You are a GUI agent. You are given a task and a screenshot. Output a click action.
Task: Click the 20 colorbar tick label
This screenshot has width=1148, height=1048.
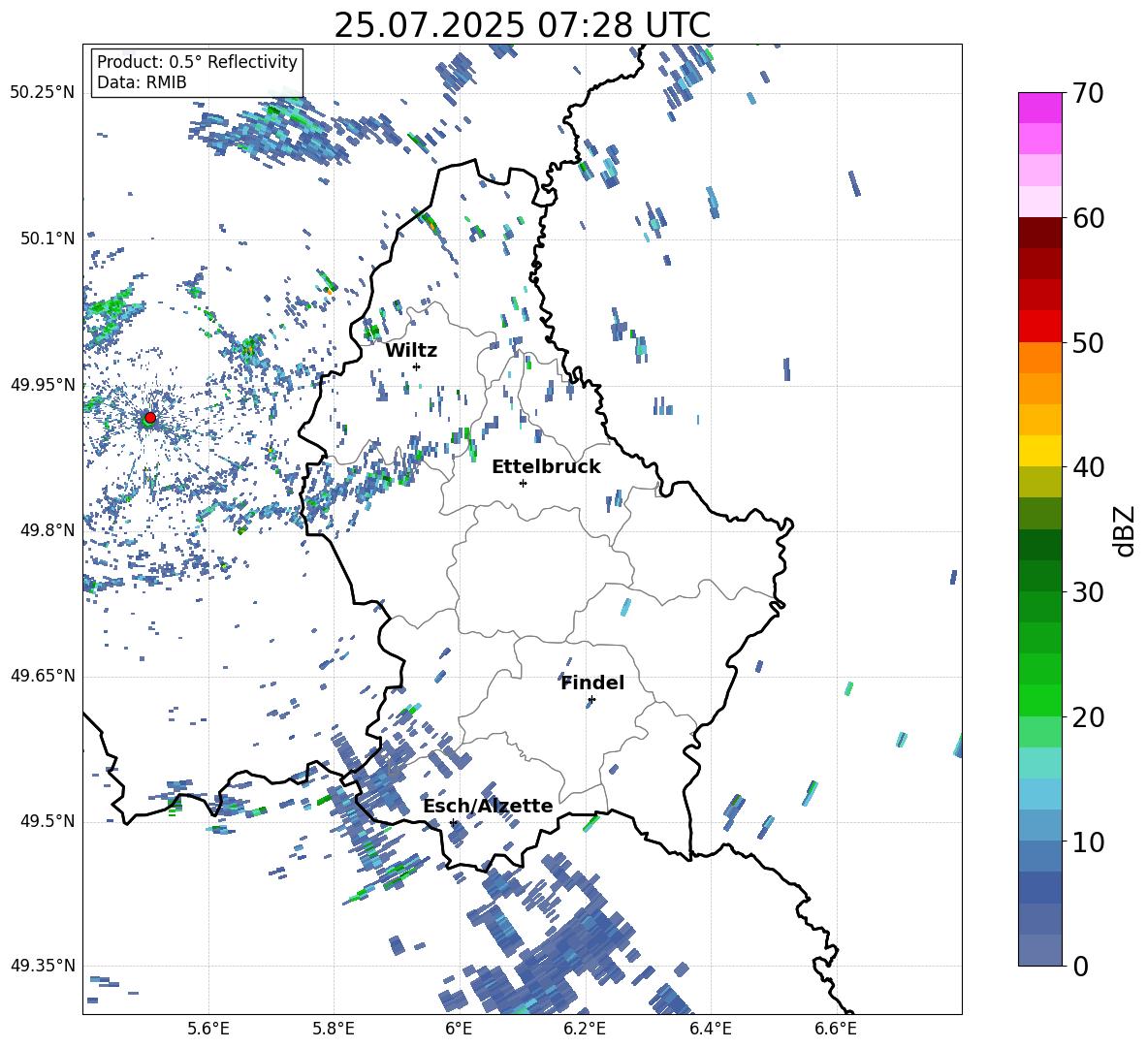[1088, 717]
